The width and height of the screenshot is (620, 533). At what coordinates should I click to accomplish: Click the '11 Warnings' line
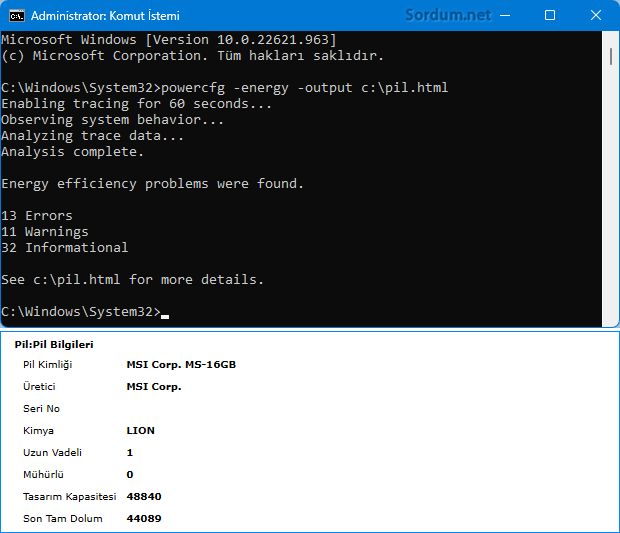(45, 232)
